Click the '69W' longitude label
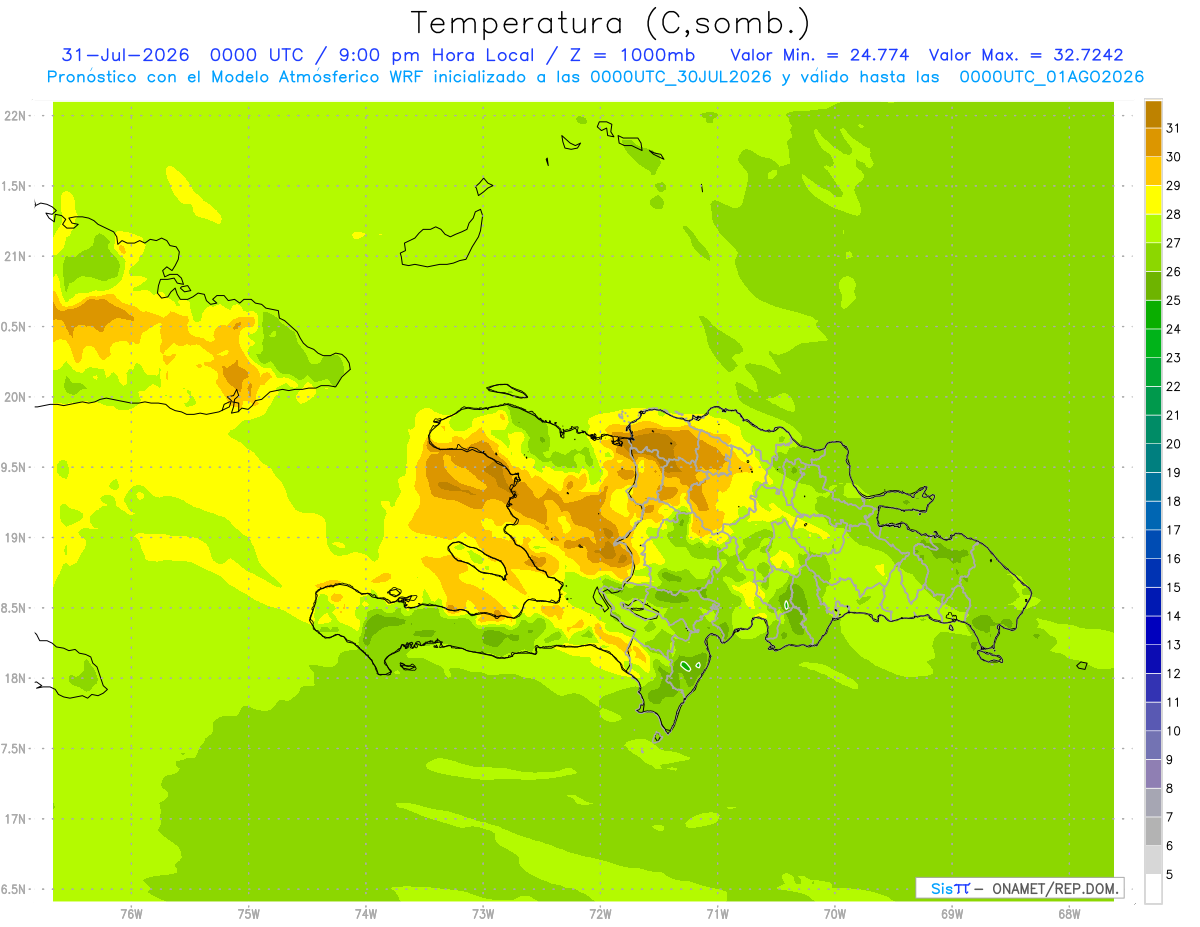 [x=952, y=913]
